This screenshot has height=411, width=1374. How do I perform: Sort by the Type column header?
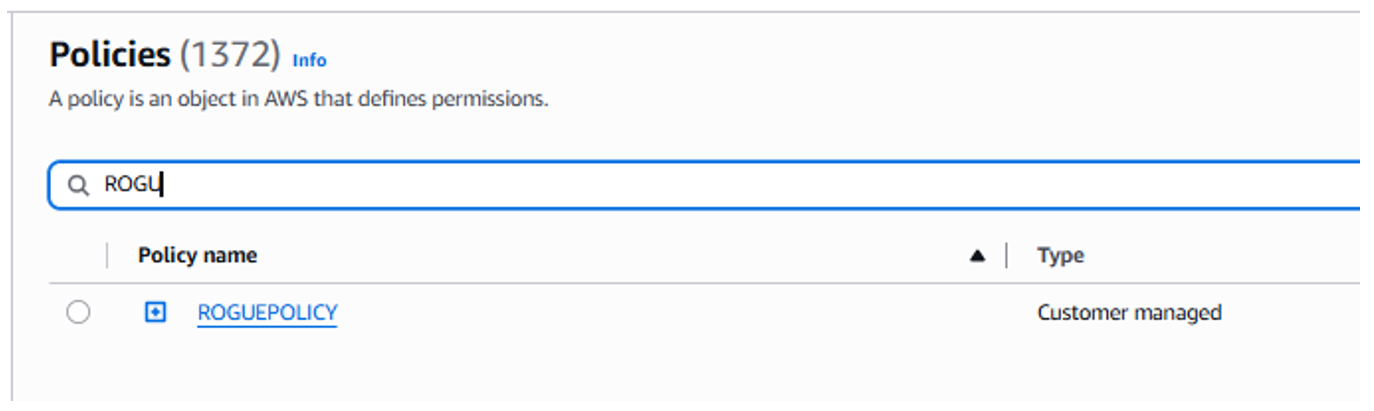(x=1060, y=256)
